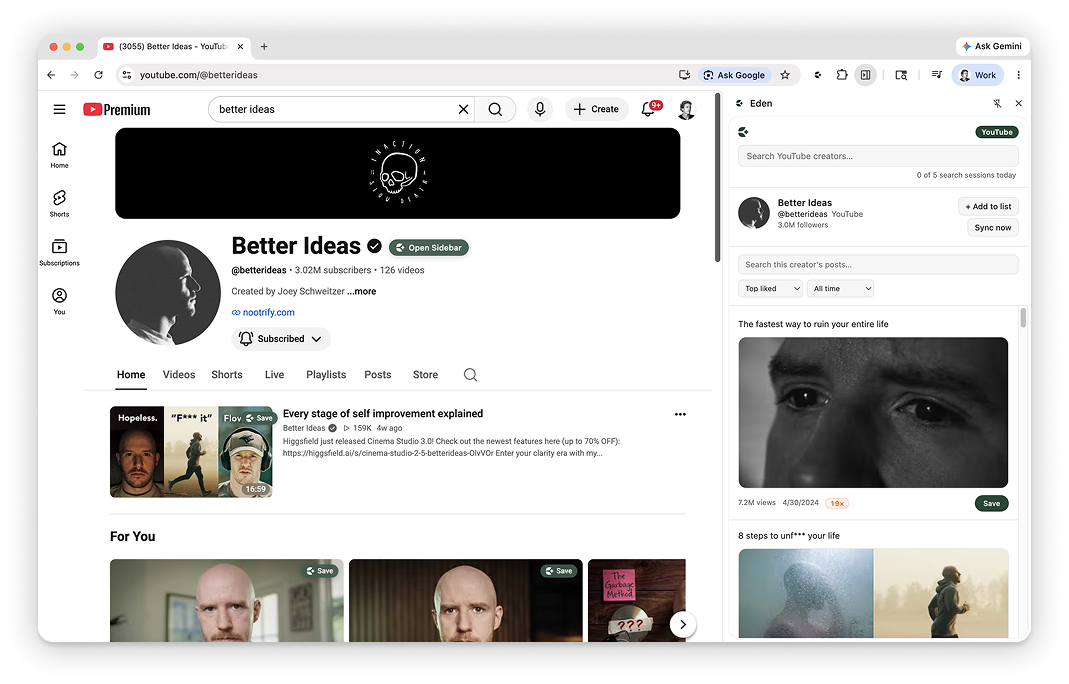Toggle the browser side panel icon
Screen dimensions: 1069x684
point(865,75)
